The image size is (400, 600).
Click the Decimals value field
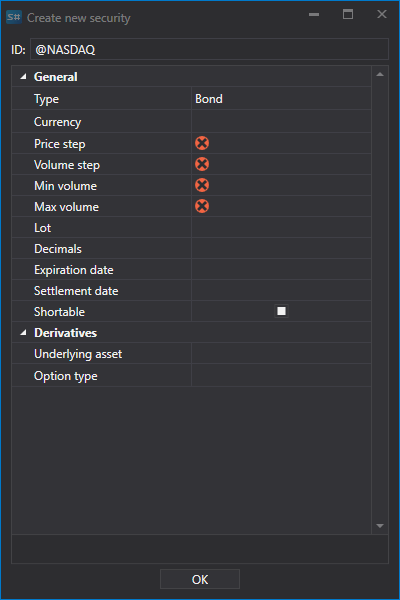(281, 249)
